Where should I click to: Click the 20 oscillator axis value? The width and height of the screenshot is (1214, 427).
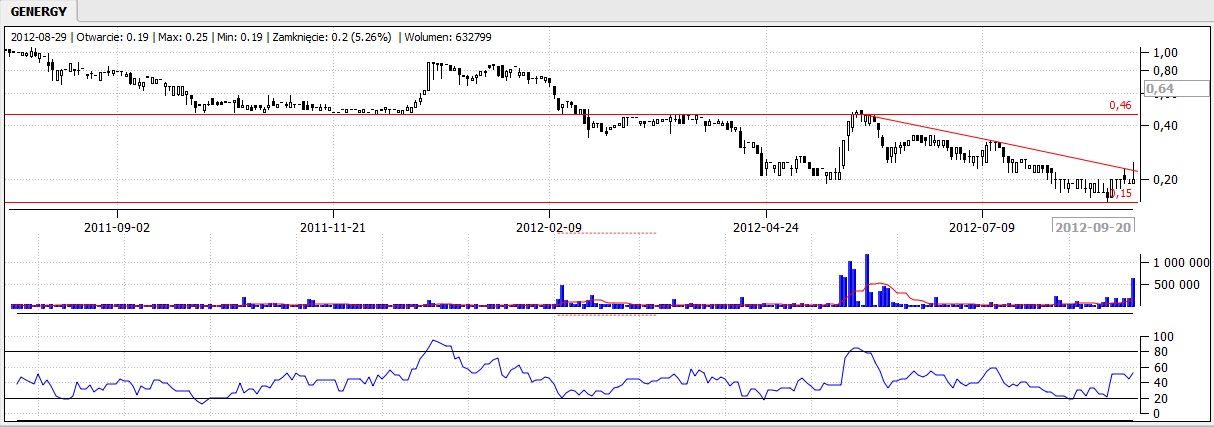click(x=1160, y=399)
